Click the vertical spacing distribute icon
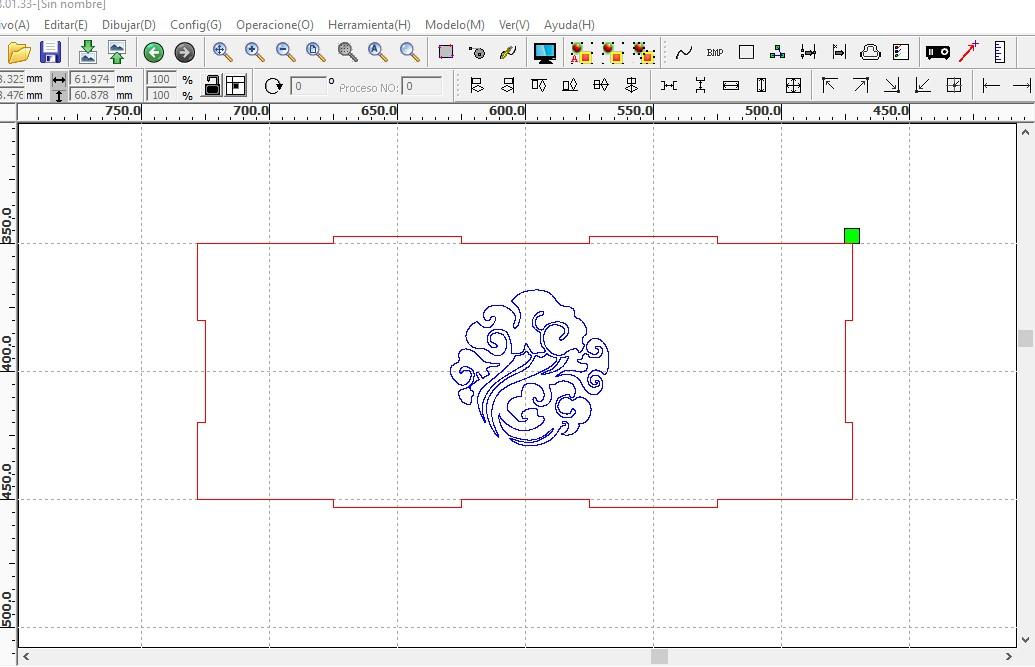The height and width of the screenshot is (667, 1035). point(700,85)
